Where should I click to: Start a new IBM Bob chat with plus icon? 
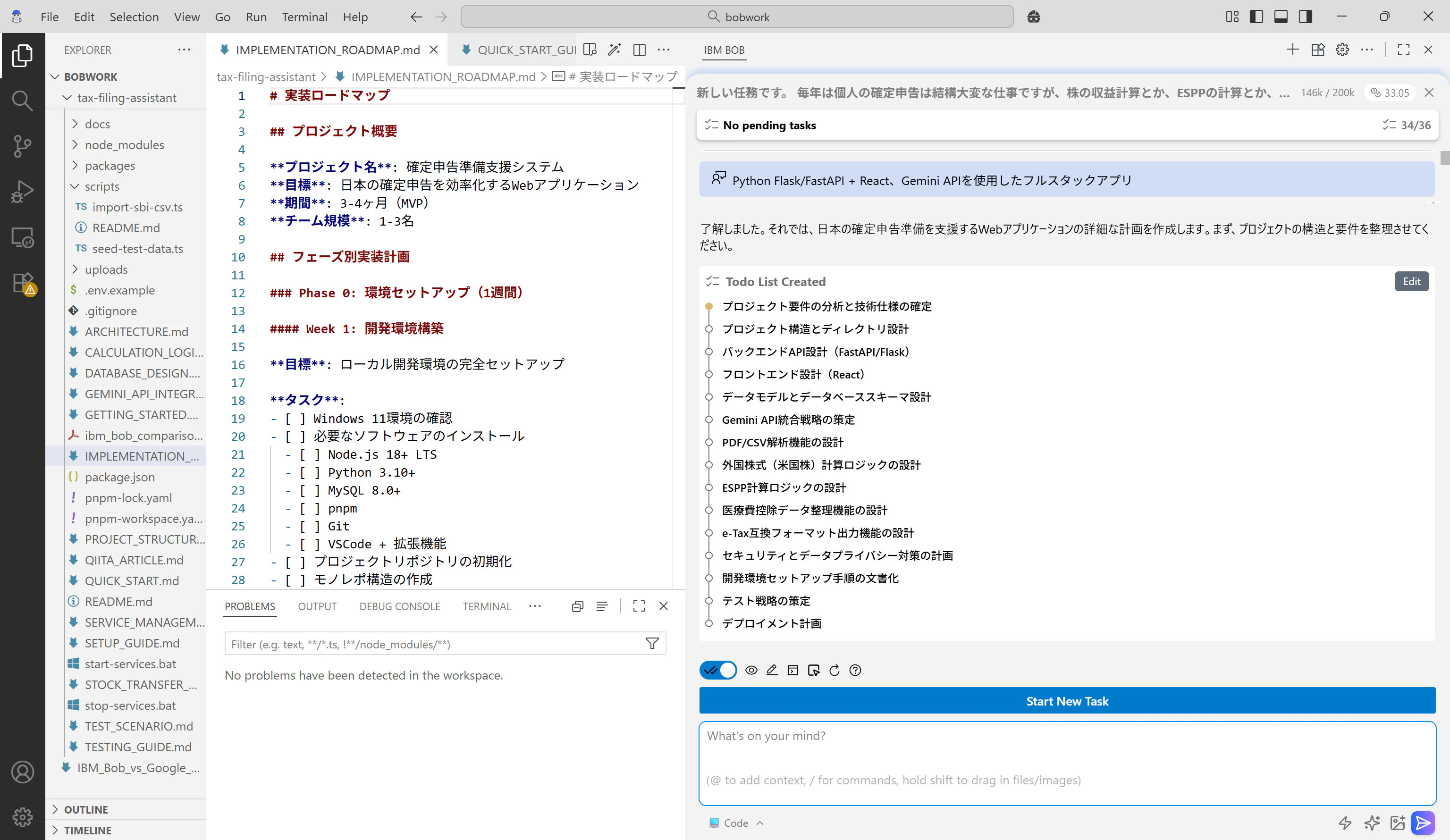point(1292,50)
